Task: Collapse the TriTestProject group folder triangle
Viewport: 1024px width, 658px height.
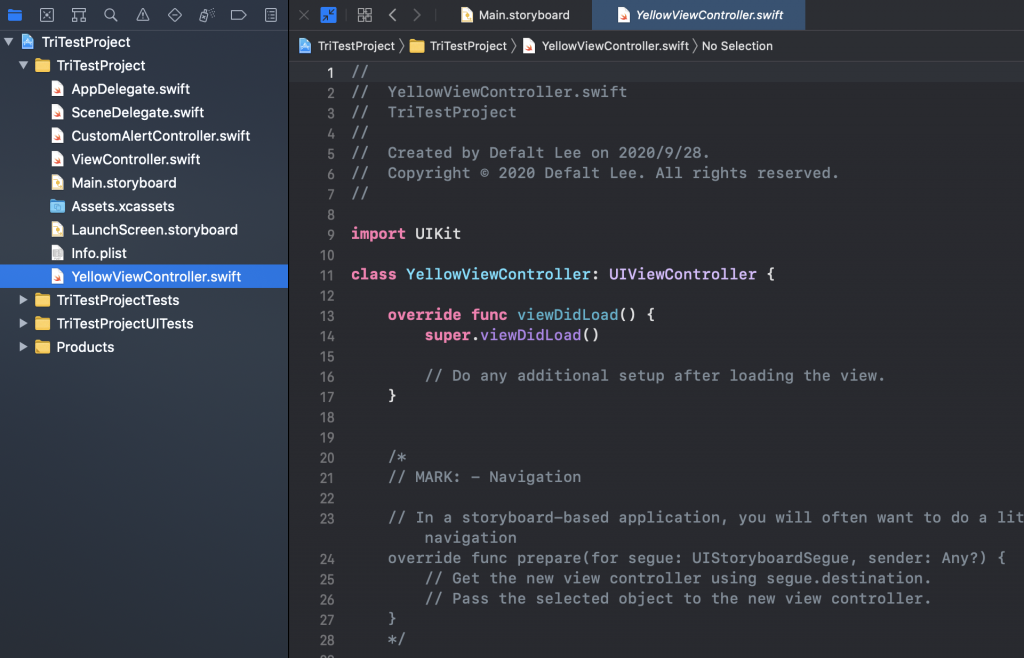Action: [x=24, y=65]
